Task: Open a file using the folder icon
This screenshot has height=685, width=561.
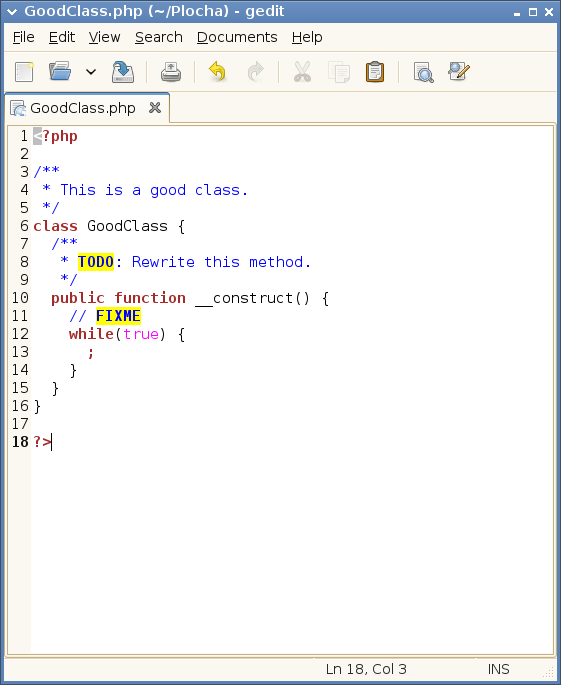Action: [60, 72]
